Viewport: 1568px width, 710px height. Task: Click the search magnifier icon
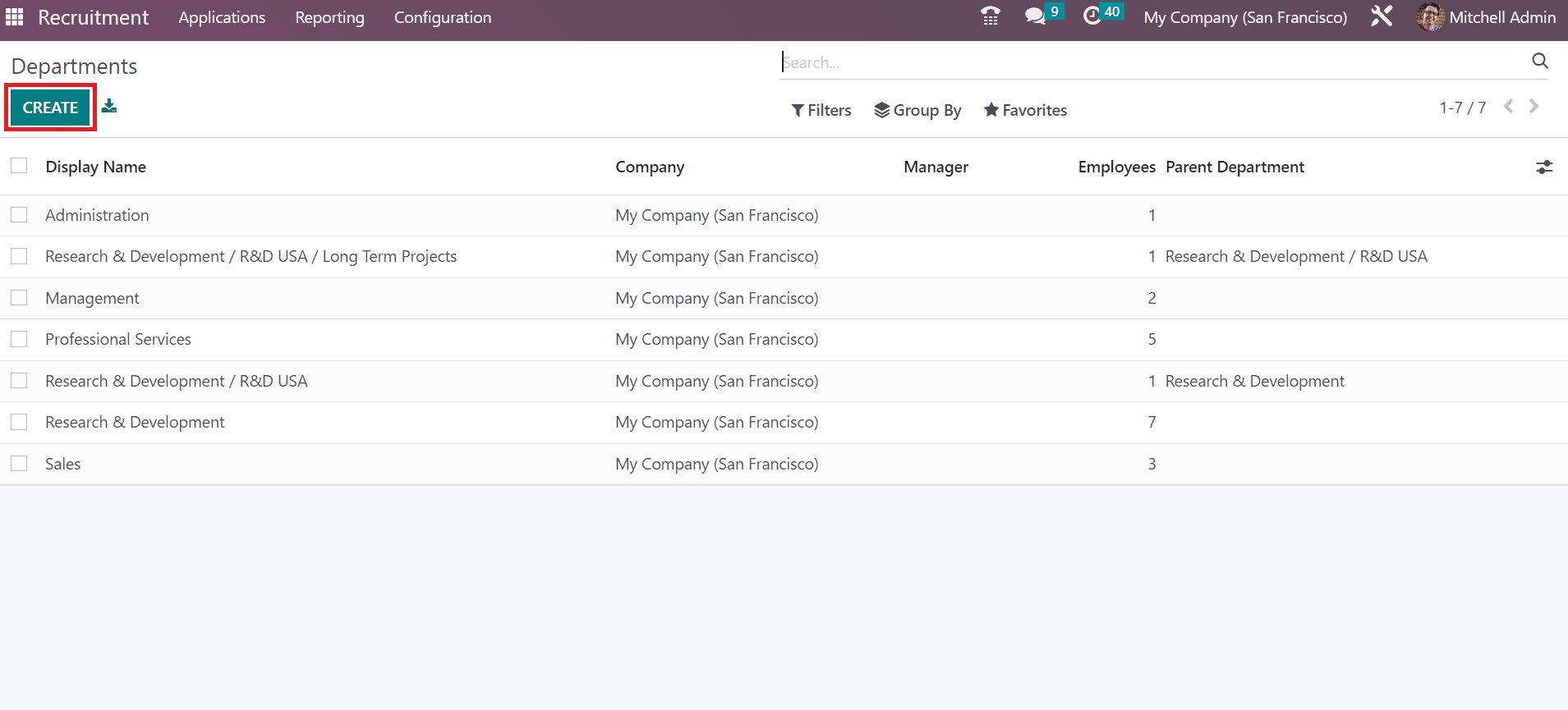[x=1539, y=61]
